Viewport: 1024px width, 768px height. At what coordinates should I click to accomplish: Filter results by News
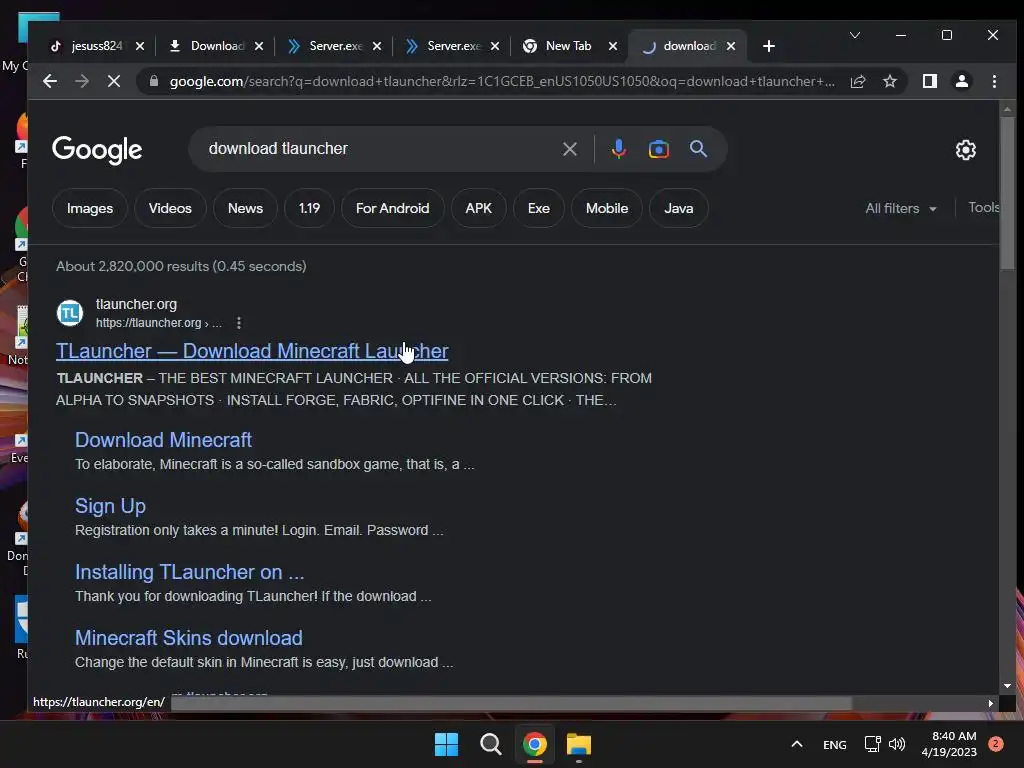245,208
